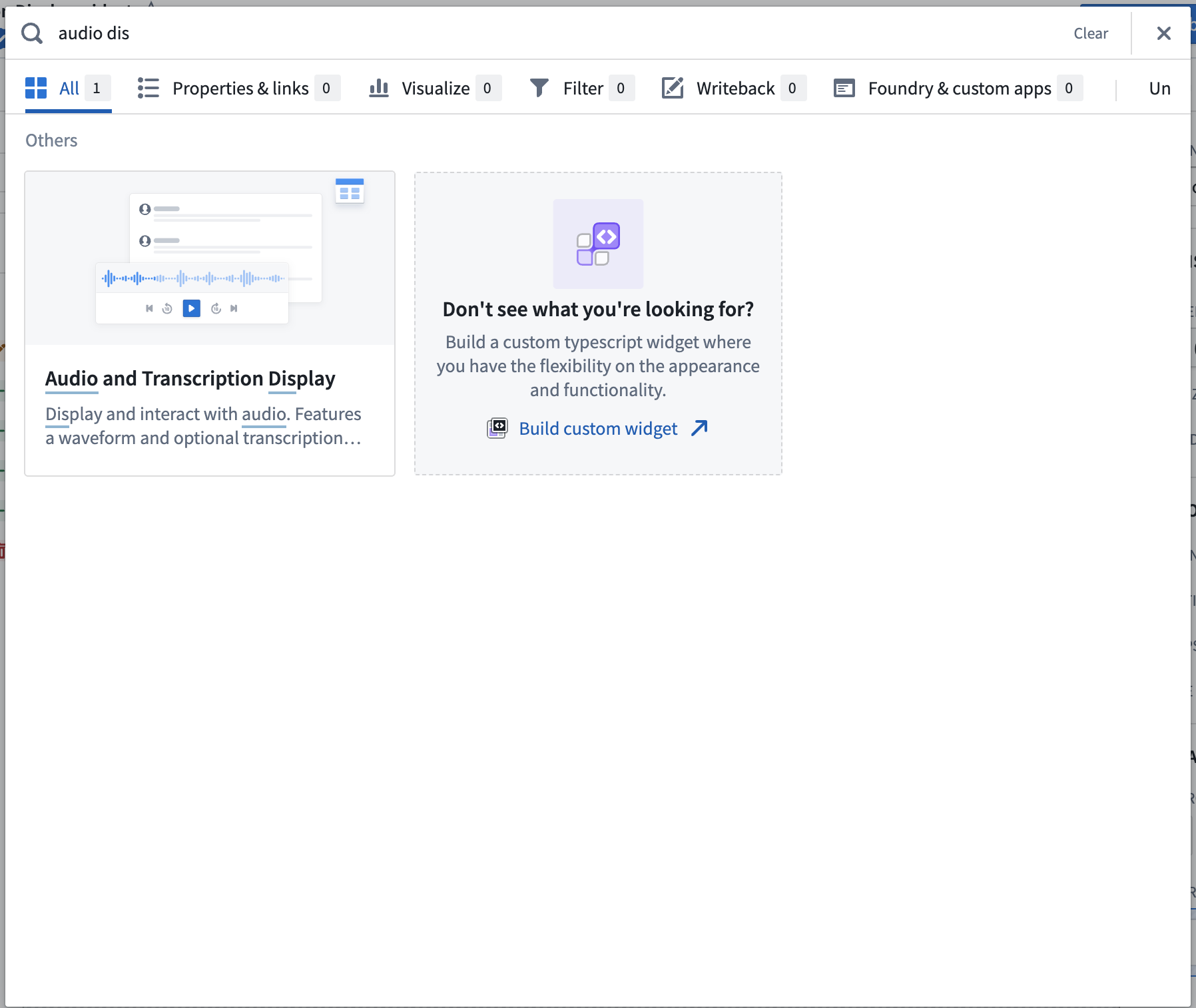1196x1008 pixels.
Task: Click the search magnifier icon
Action: point(32,33)
